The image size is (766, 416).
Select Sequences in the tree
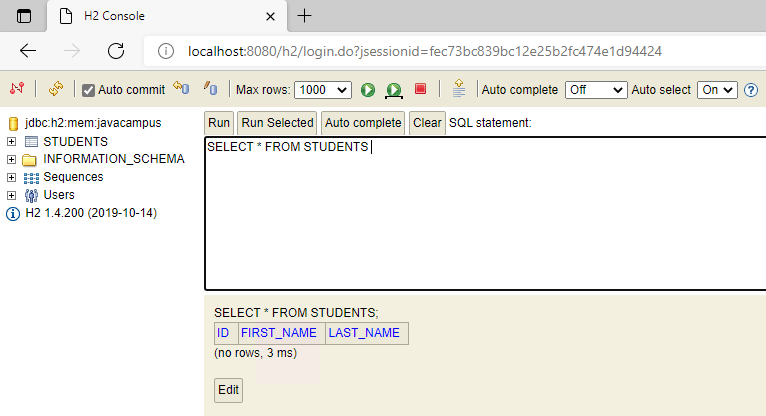click(x=73, y=177)
